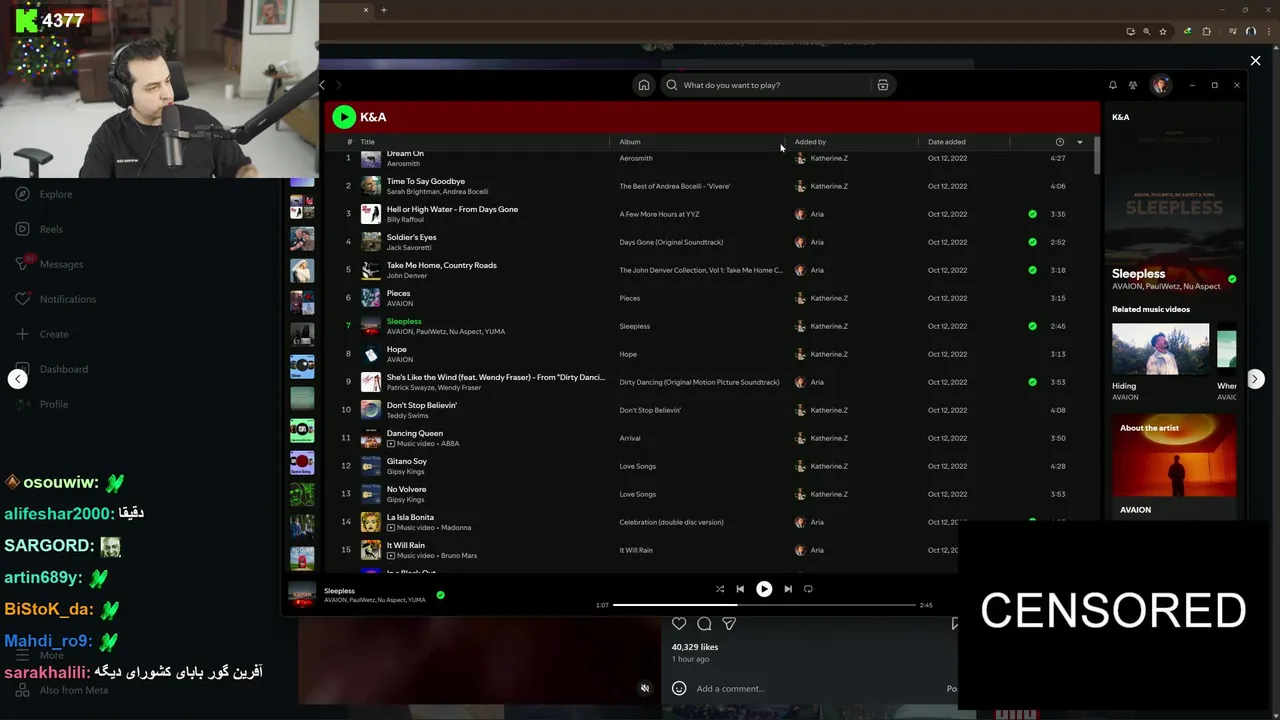Click green saved check beside Sleepless in player bar
Image resolution: width=1280 pixels, height=720 pixels.
point(440,595)
